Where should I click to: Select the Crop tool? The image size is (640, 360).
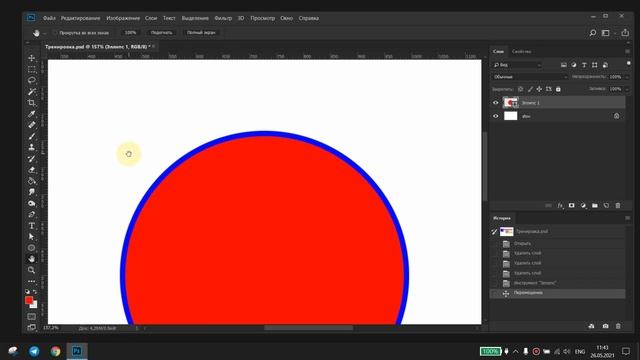(31, 102)
